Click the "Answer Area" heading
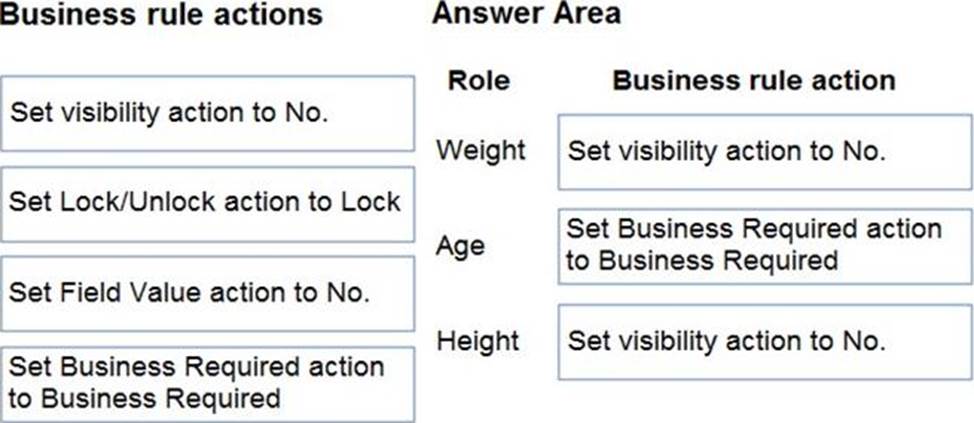 526,14
